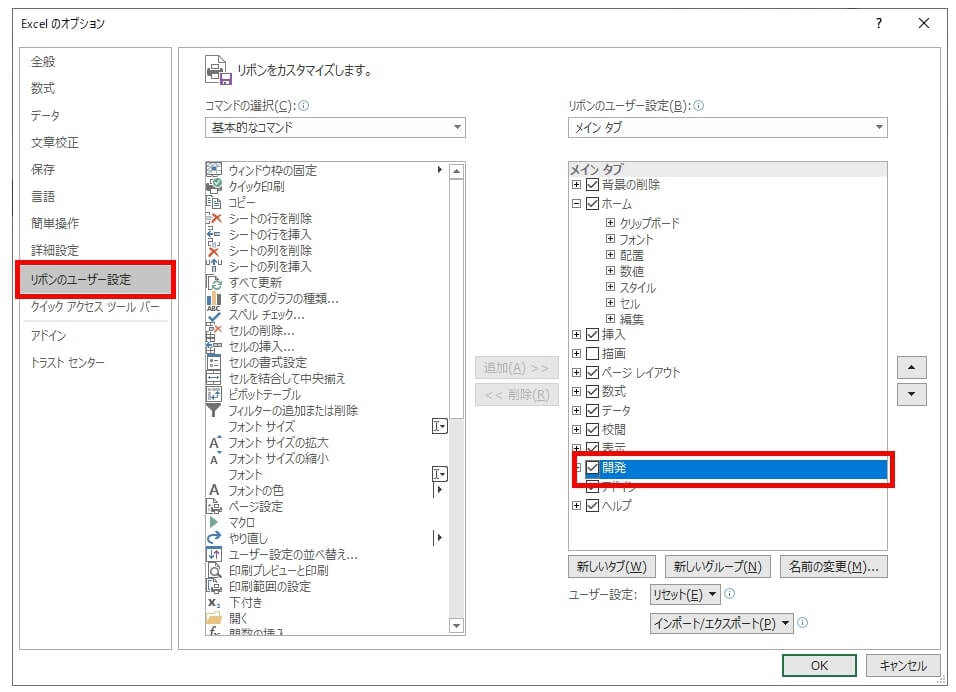This screenshot has width=956, height=692.
Task: Select the Quick Print (クイック印刷) icon
Action: pyautogui.click(x=213, y=186)
